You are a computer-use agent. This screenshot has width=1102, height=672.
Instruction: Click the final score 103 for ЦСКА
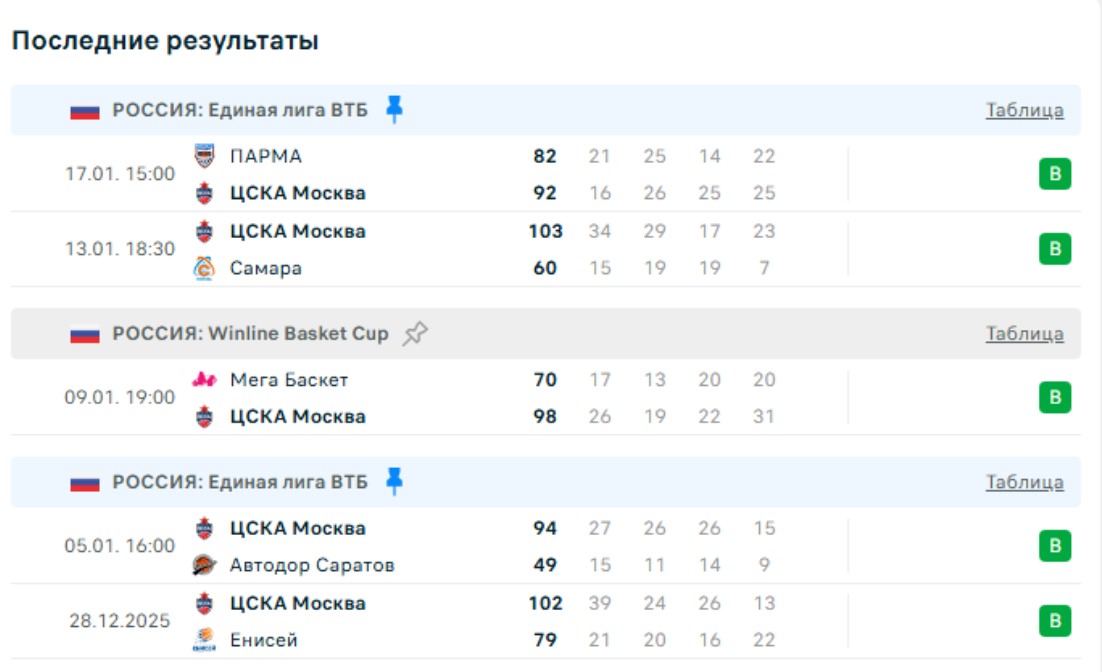pos(545,231)
